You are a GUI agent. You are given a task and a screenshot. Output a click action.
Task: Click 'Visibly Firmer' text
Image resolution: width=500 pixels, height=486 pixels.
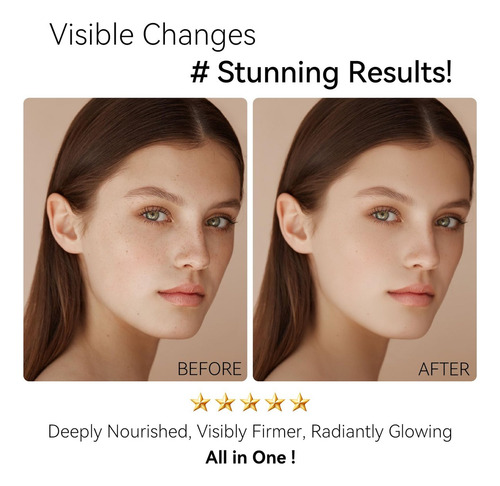pos(251,432)
